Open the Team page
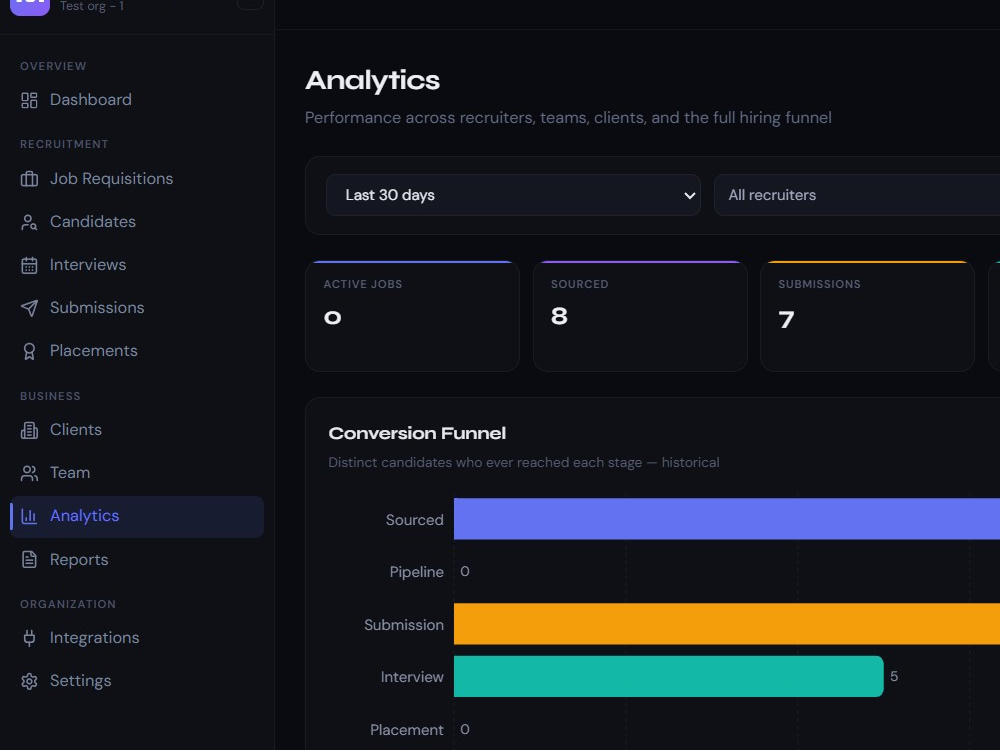Image resolution: width=1000 pixels, height=750 pixels. pos(137,473)
